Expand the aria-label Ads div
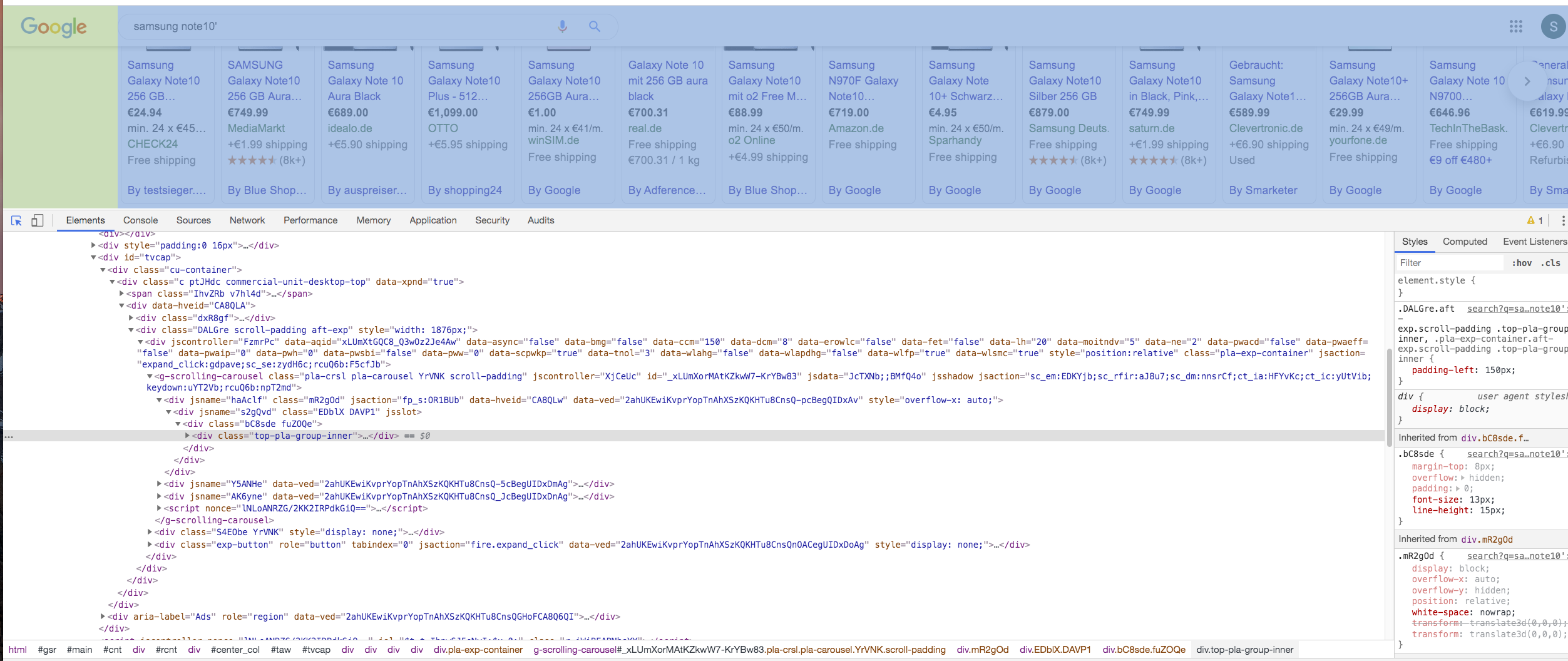The image size is (1568, 661). pyautogui.click(x=103, y=617)
